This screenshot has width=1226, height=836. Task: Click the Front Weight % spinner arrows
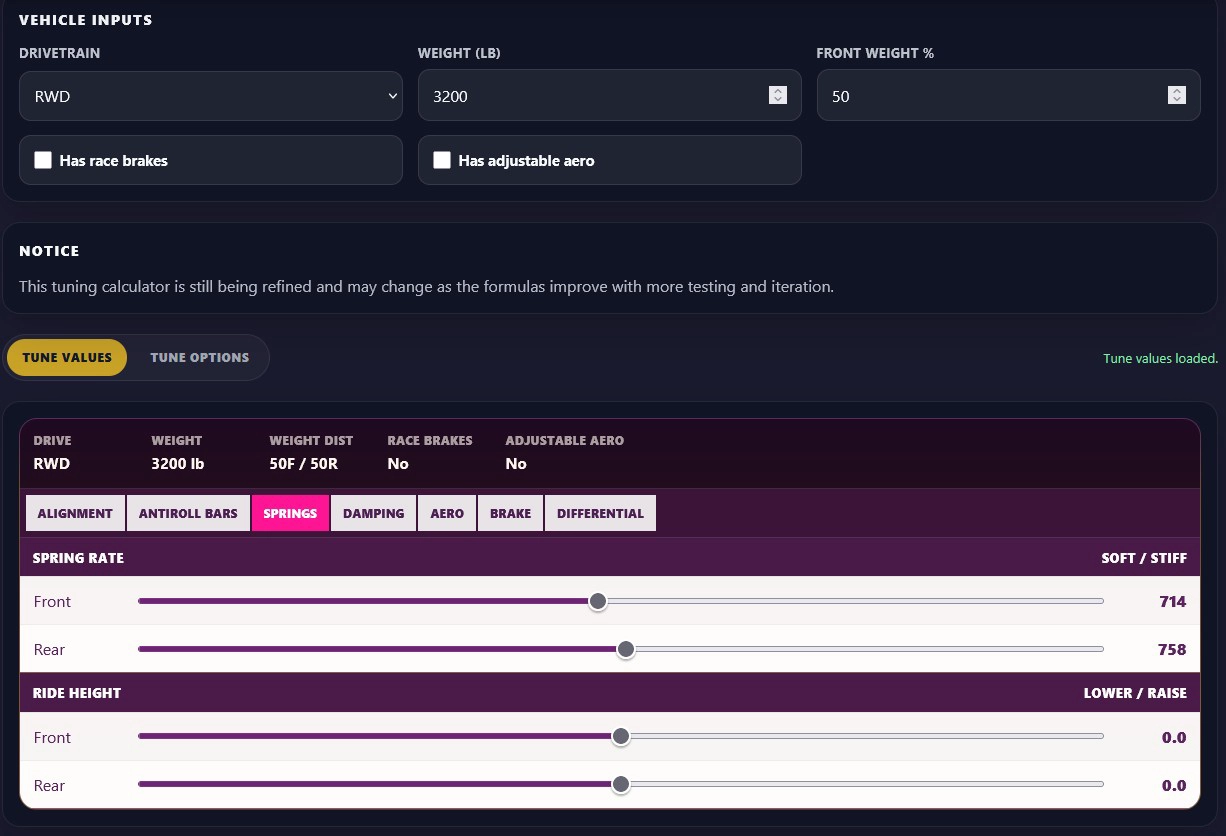(x=1176, y=95)
